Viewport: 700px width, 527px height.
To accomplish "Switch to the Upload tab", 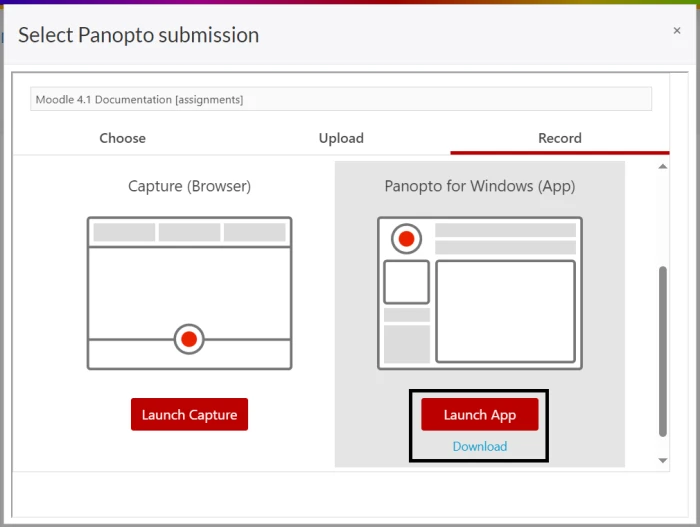I will [x=341, y=138].
